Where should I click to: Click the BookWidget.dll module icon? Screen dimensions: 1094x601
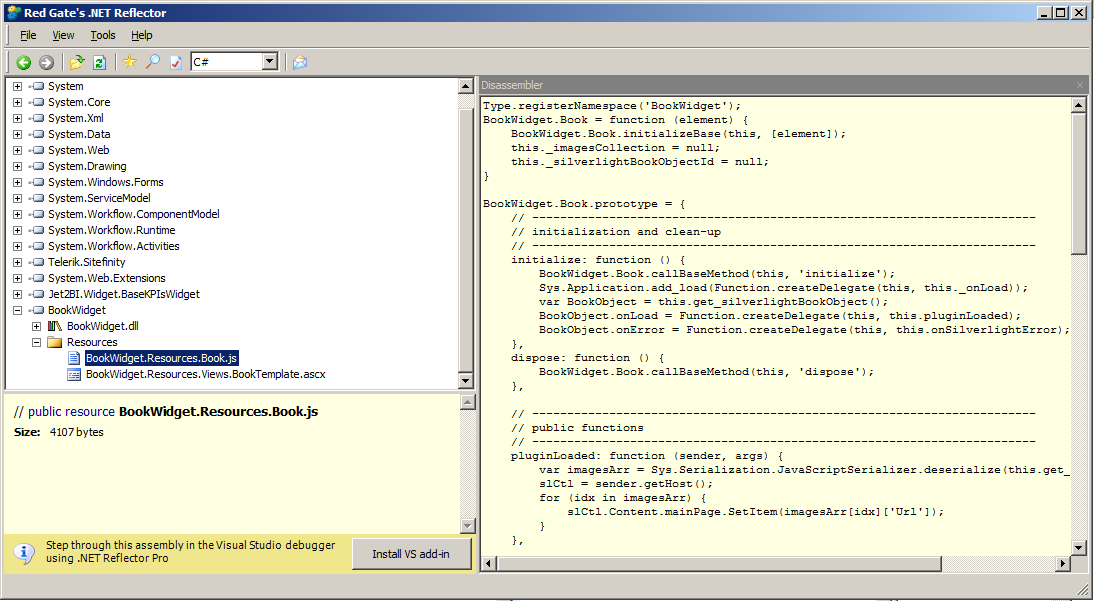point(55,326)
